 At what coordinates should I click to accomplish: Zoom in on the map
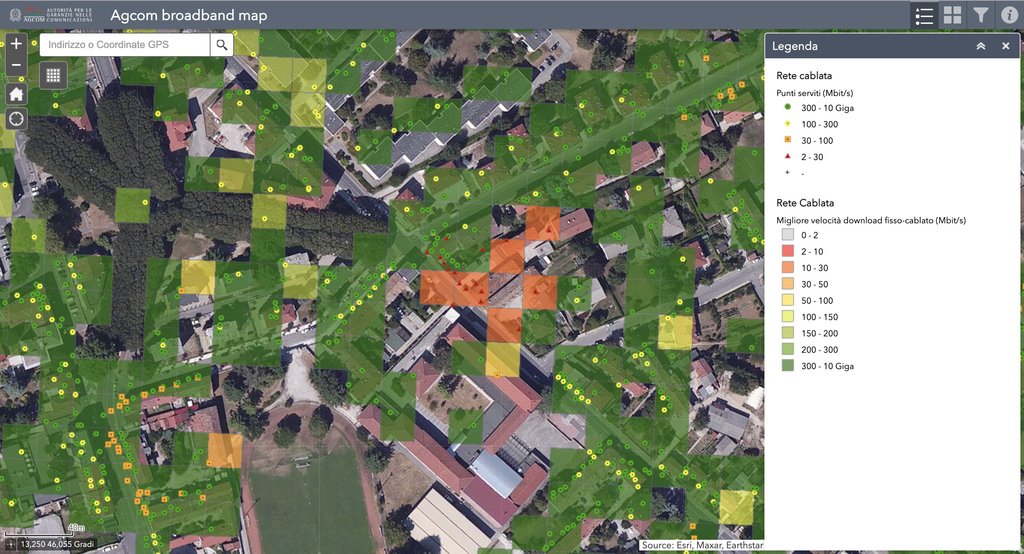click(16, 44)
